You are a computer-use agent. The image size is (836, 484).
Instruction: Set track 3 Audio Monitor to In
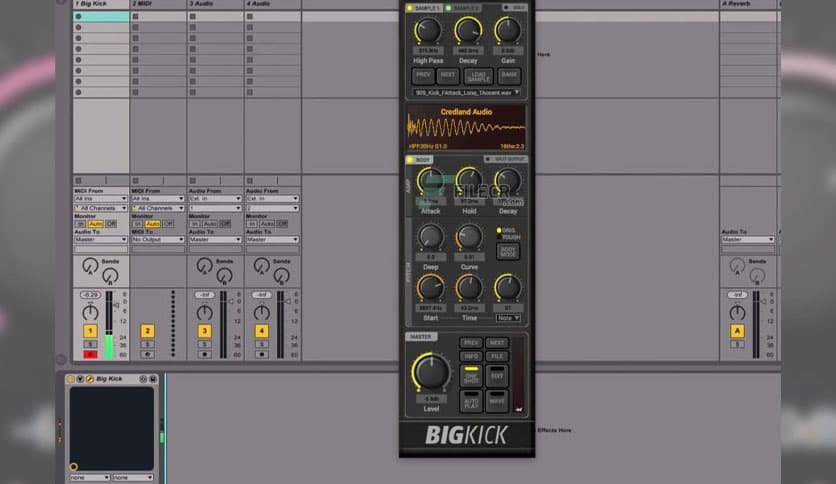pyautogui.click(x=195, y=224)
